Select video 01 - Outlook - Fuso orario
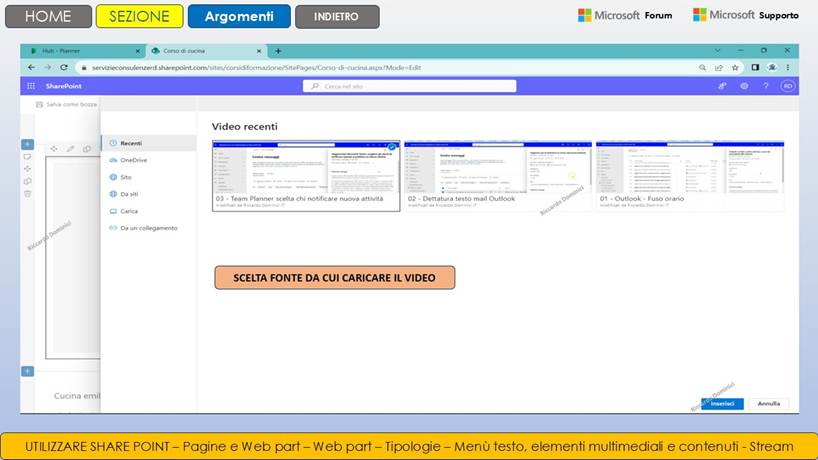Image resolution: width=818 pixels, height=460 pixels. coord(690,176)
